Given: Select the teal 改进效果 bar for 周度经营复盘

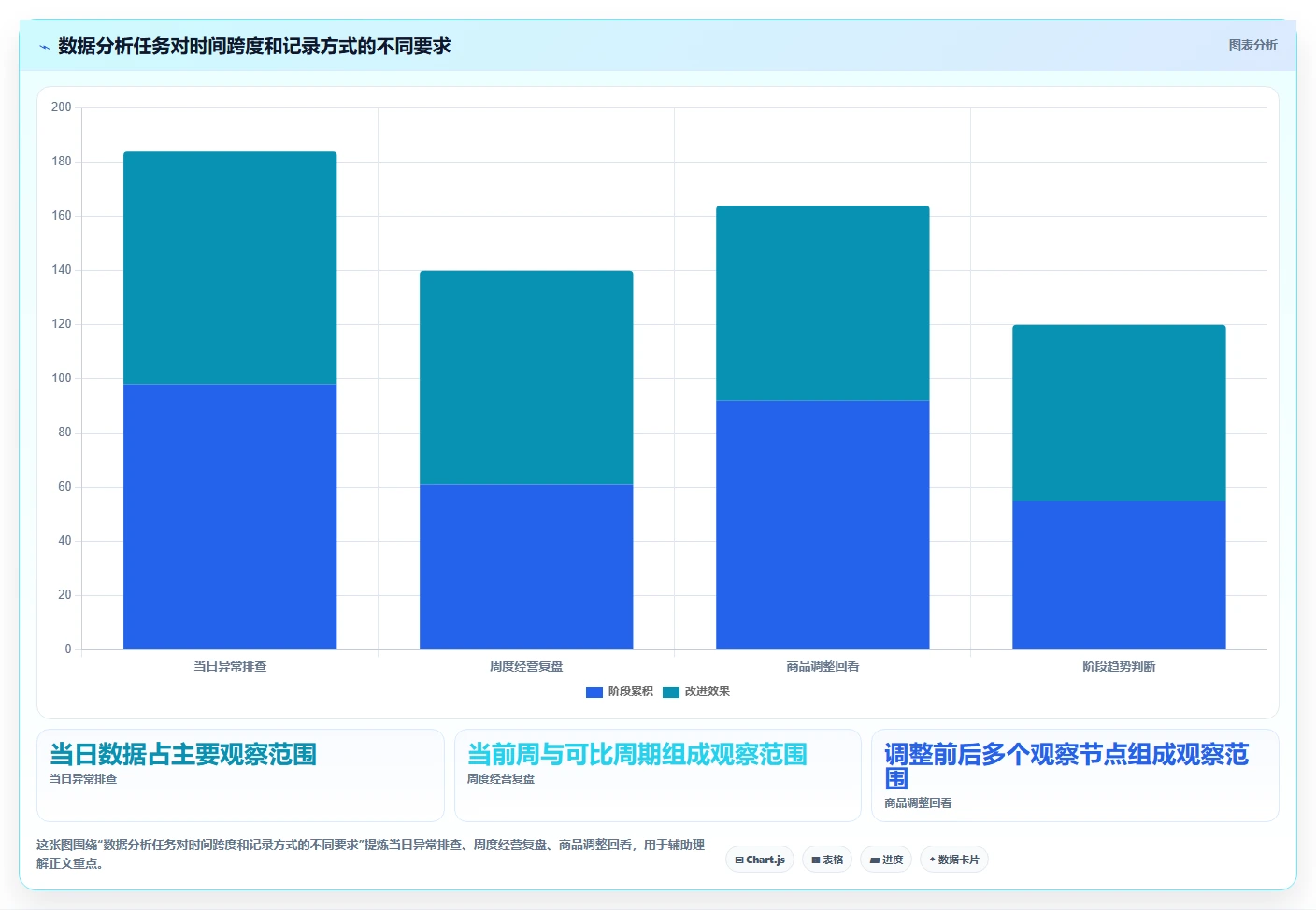Looking at the screenshot, I should coord(526,377).
